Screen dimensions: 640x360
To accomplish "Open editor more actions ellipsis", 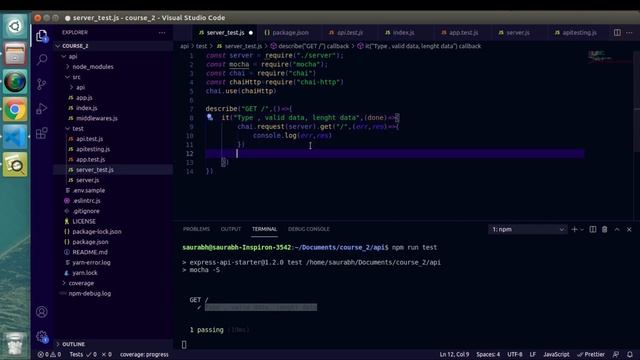I will click(x=629, y=32).
